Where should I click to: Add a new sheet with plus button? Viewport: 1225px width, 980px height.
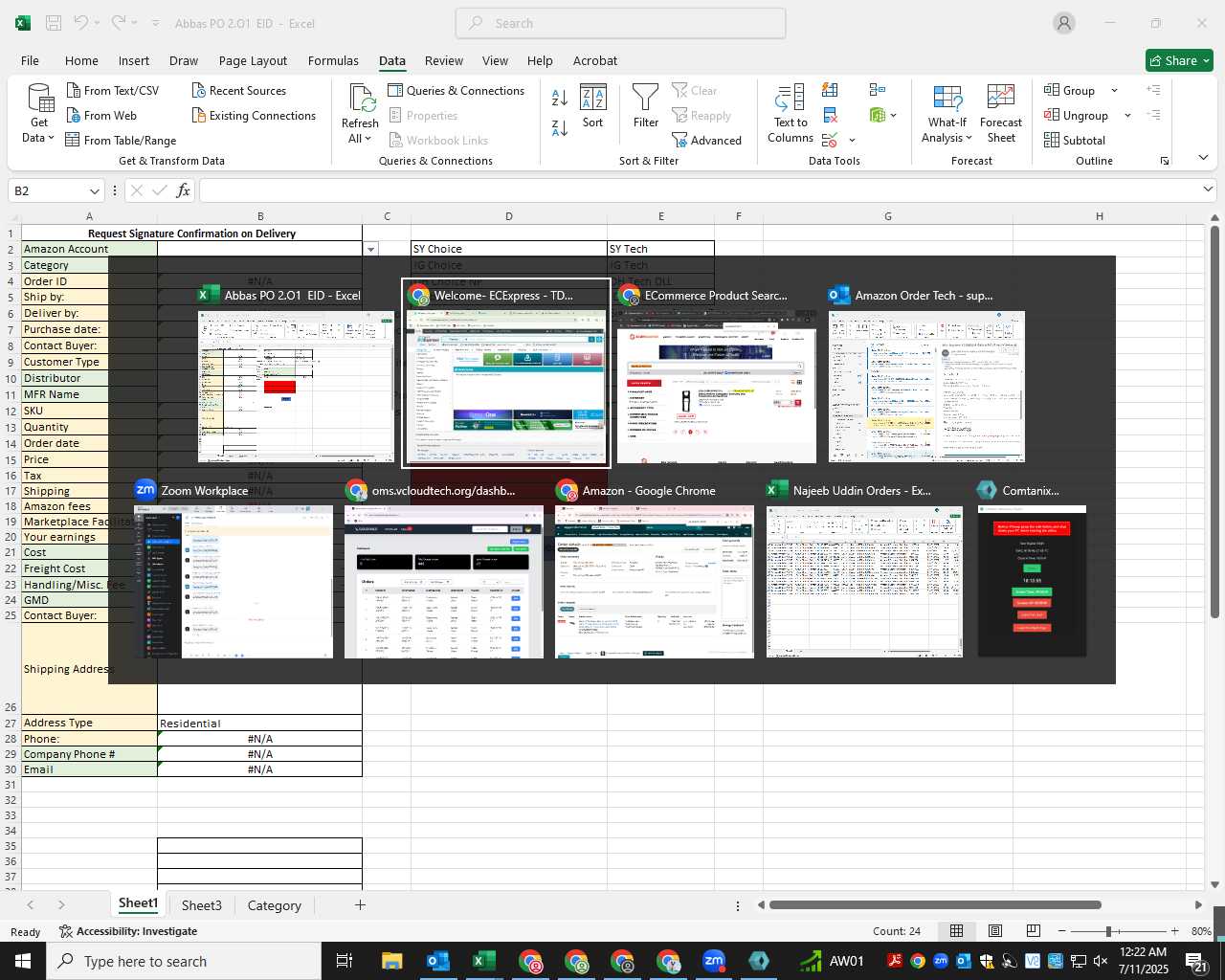(360, 904)
